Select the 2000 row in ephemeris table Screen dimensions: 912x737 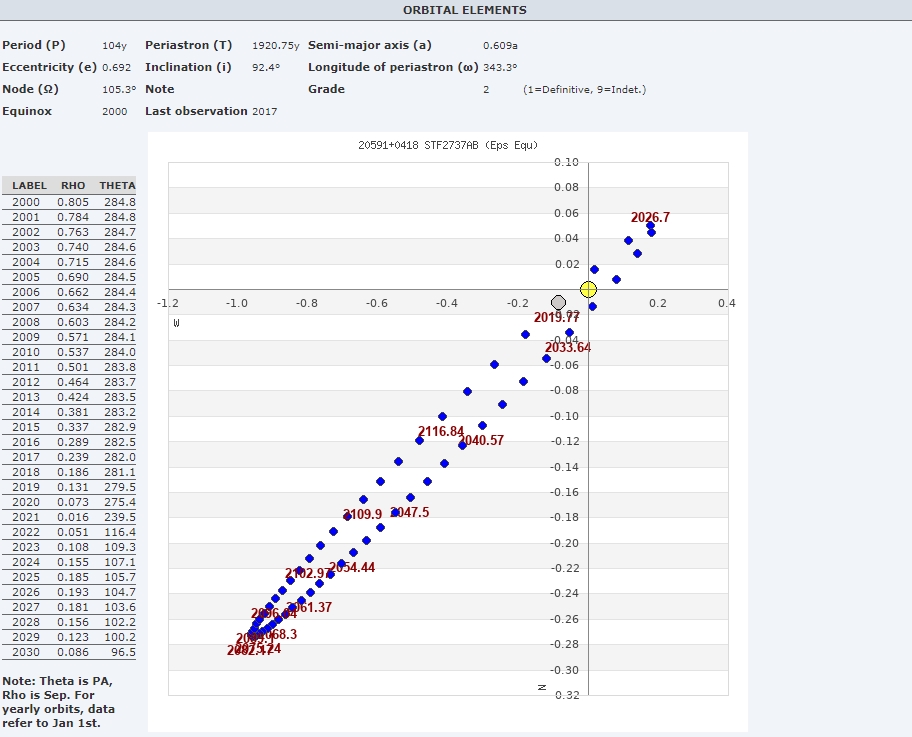pyautogui.click(x=70, y=202)
